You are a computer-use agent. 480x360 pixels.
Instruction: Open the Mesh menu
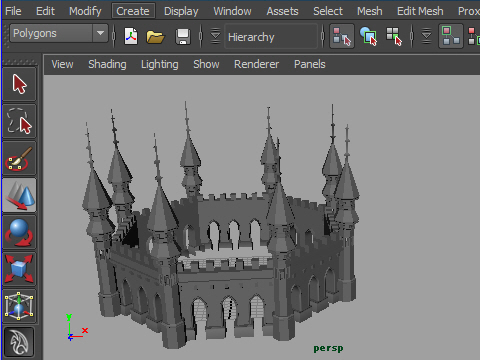pos(370,11)
